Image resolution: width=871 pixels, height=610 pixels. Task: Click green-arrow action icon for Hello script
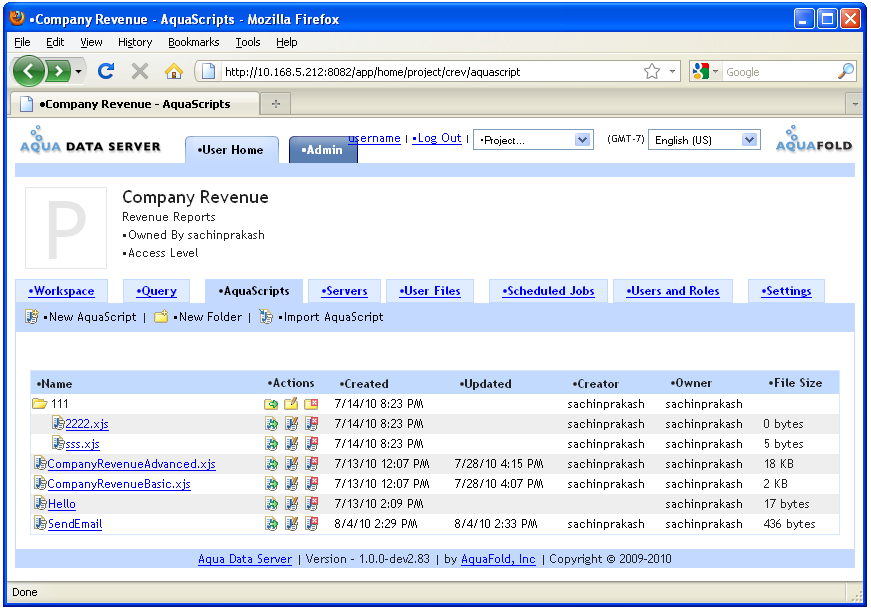click(x=271, y=504)
